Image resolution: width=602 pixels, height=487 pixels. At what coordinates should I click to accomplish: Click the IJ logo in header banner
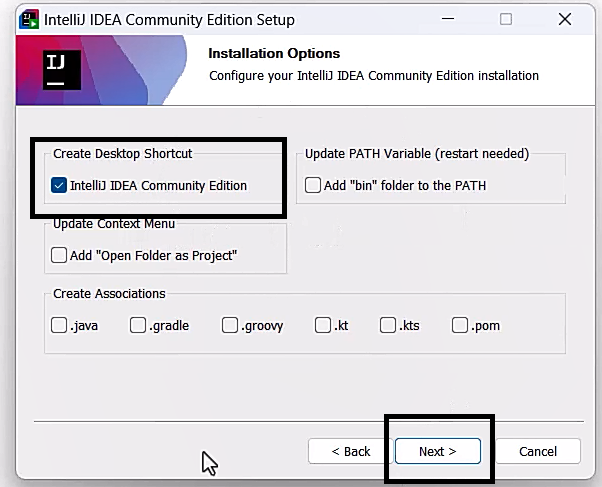click(x=62, y=70)
